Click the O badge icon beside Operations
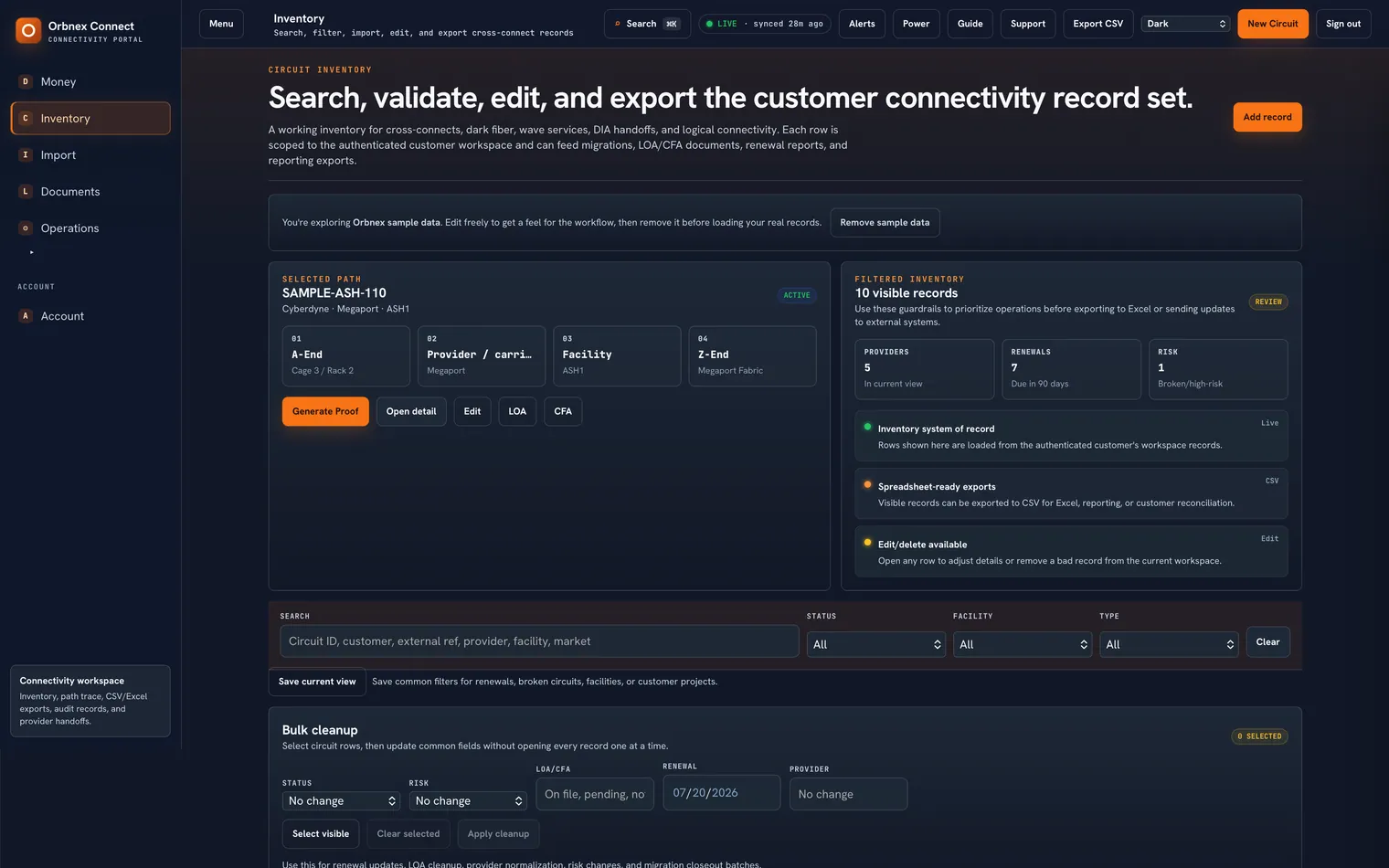Screen dimensions: 1389x868 coord(26,228)
